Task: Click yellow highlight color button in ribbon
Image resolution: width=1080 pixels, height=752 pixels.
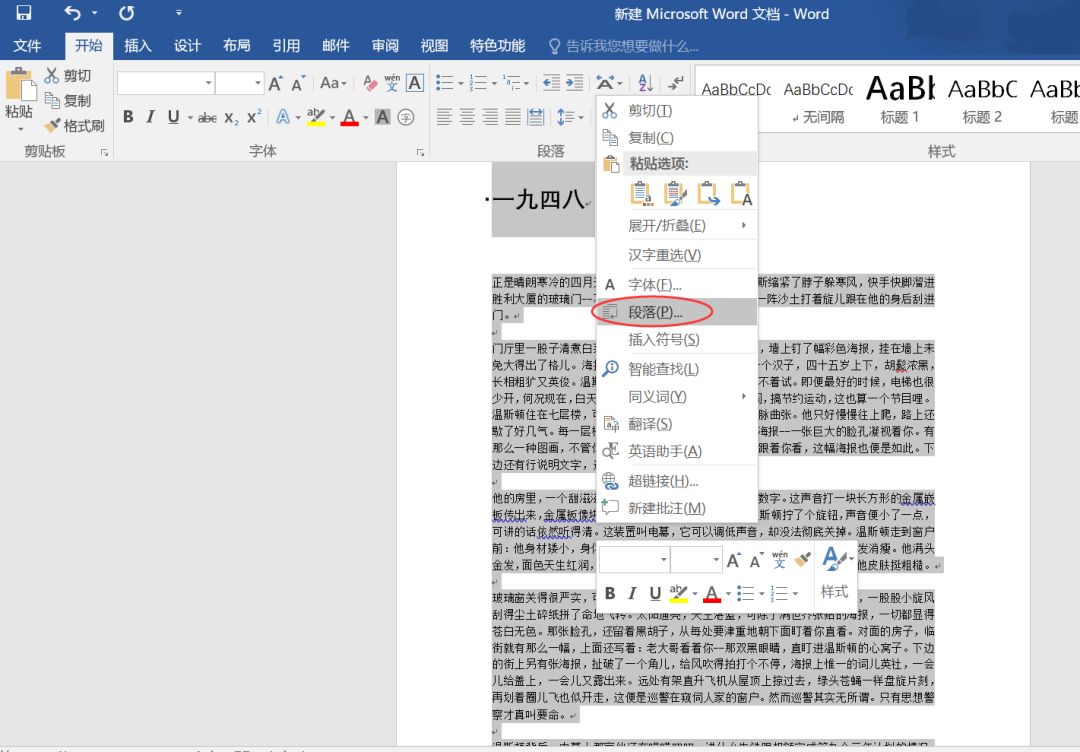Action: point(316,117)
